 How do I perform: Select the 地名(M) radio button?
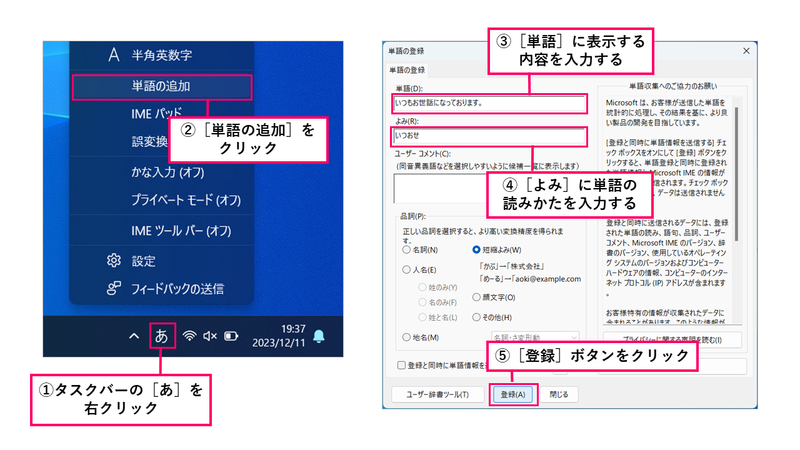pos(406,337)
